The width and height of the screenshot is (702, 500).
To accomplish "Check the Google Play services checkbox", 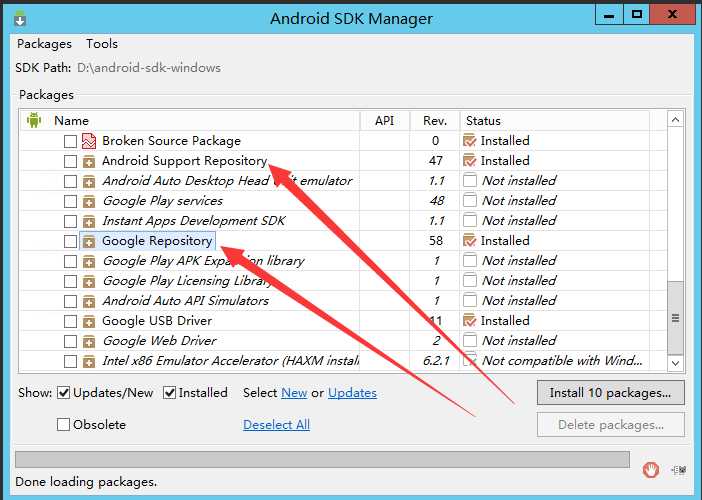I will coord(70,201).
